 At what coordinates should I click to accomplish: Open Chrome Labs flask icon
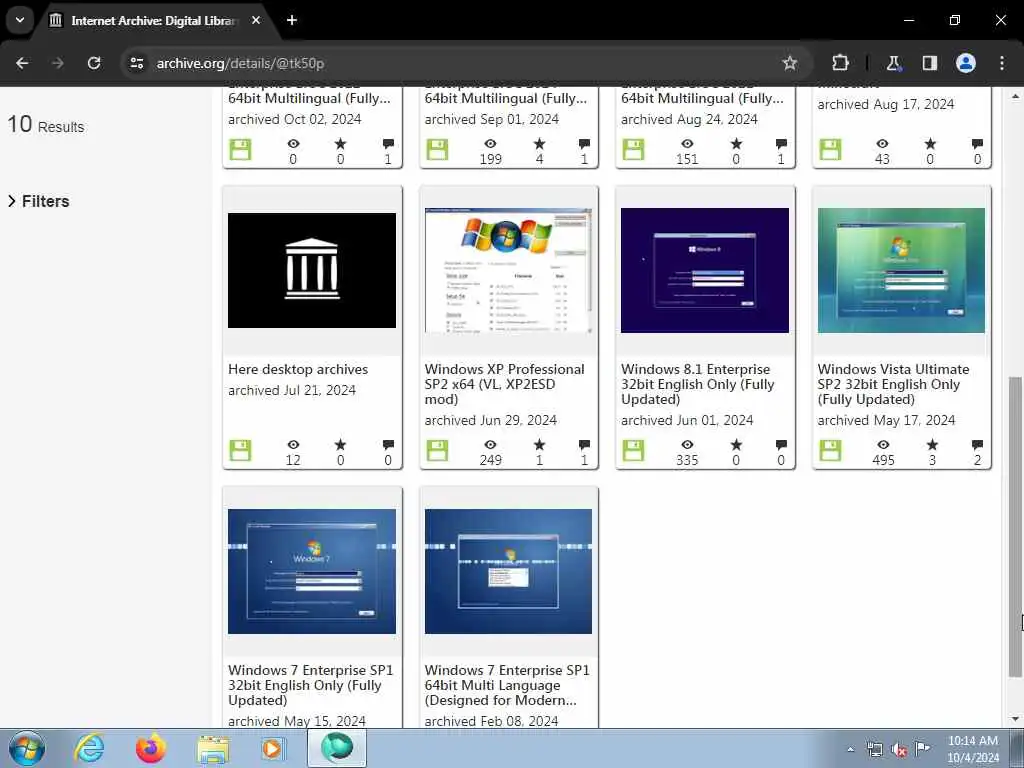coord(893,63)
